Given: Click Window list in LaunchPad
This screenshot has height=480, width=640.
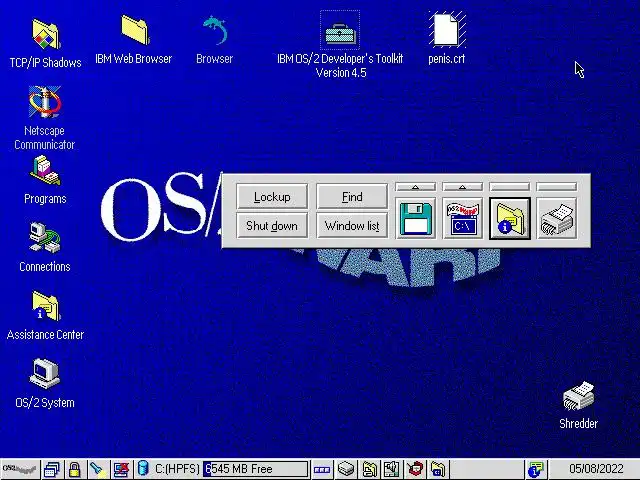Looking at the screenshot, I should pos(352,226).
